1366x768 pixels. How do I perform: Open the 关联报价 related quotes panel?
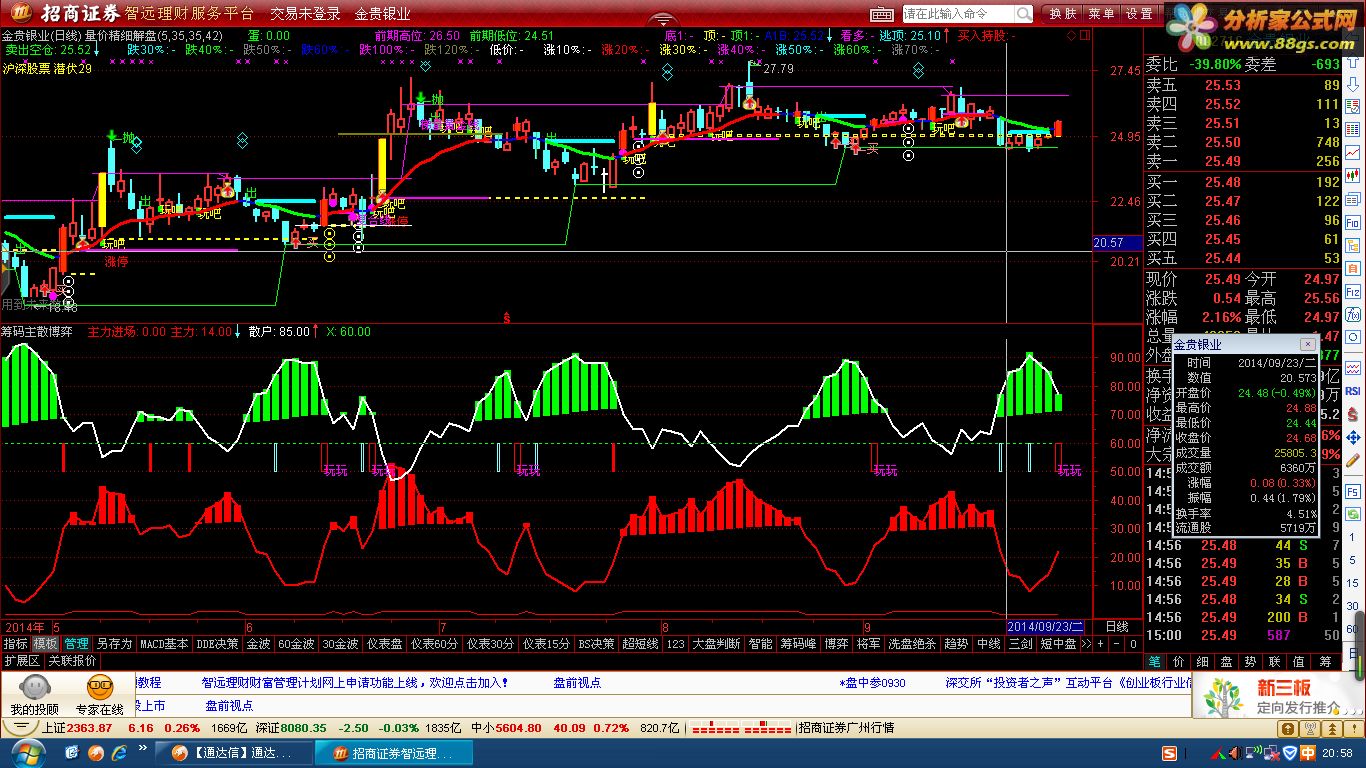(x=73, y=661)
